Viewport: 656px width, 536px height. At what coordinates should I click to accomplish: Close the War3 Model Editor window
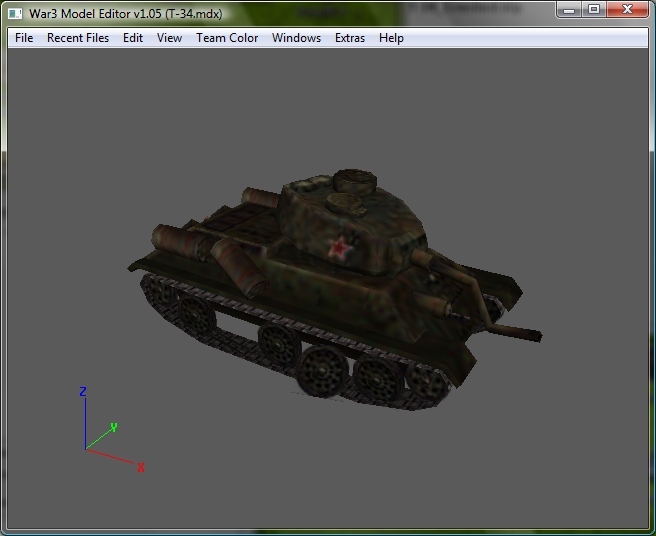coord(627,10)
